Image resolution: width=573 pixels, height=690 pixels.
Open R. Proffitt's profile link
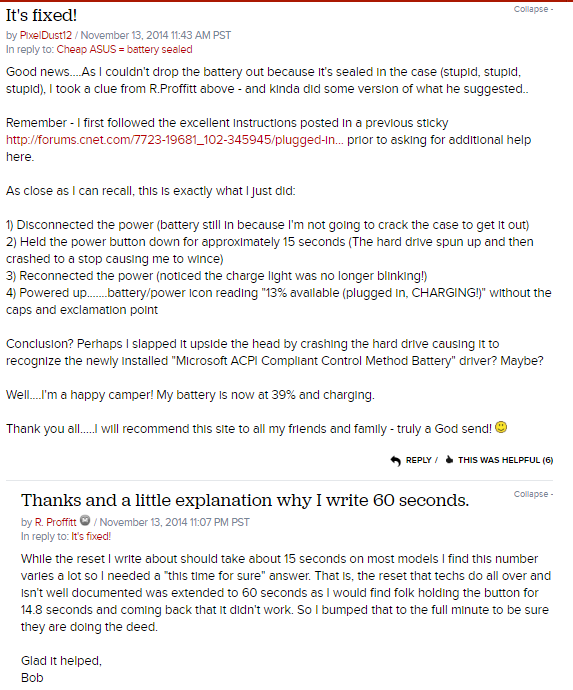(x=55, y=522)
